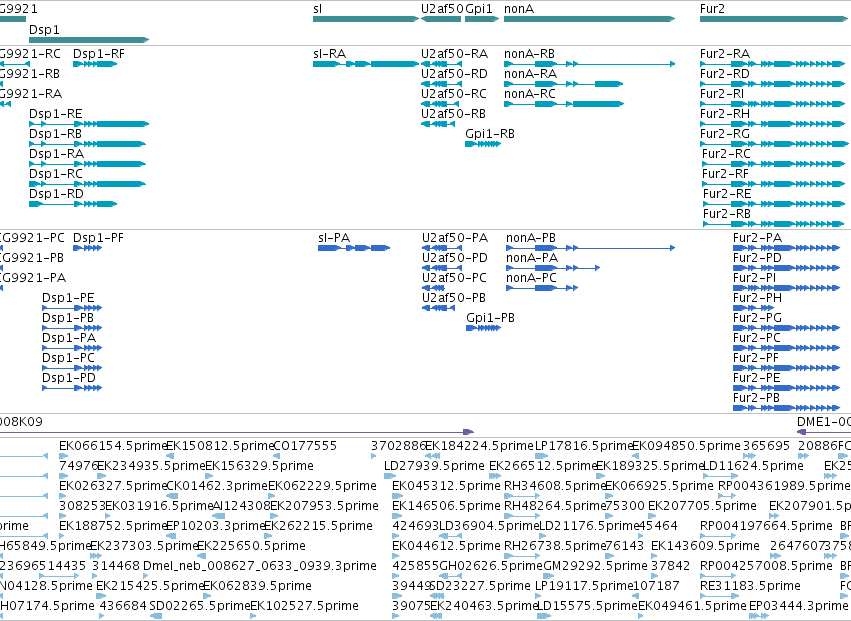Click the nonA-PB protein label
The height and width of the screenshot is (621, 851).
coord(531,237)
